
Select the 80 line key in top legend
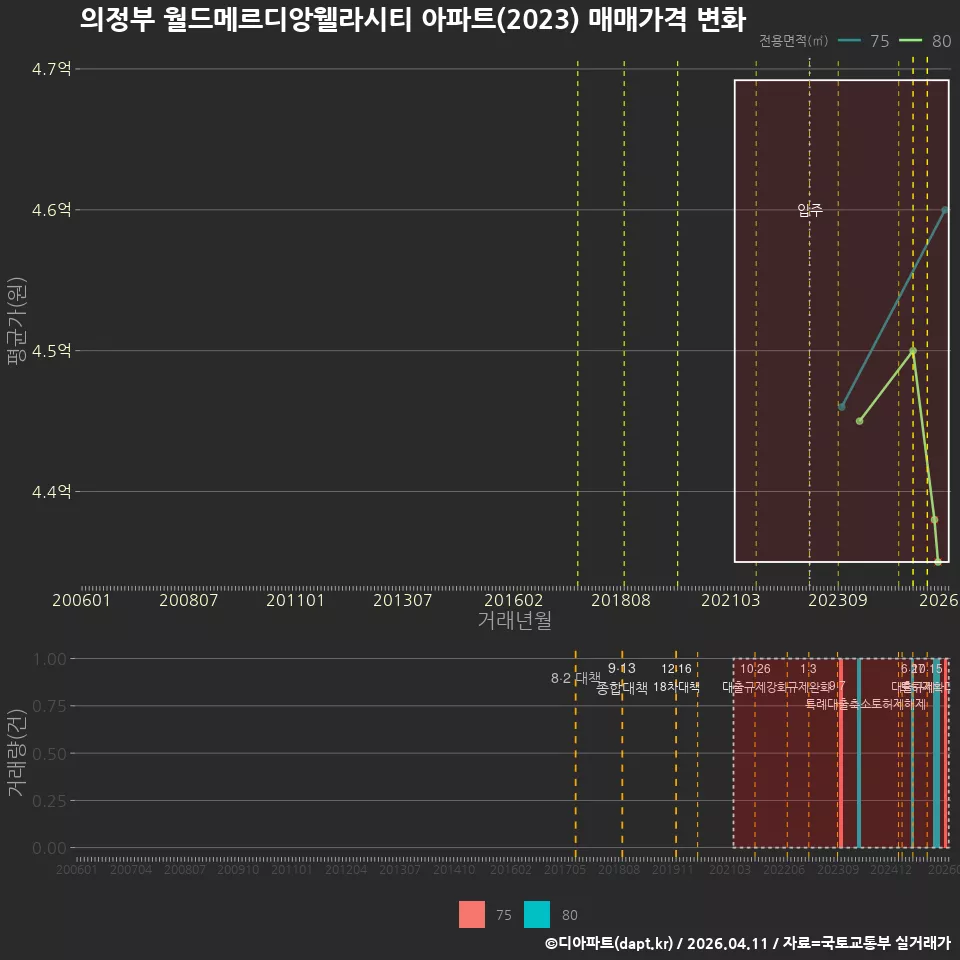(910, 41)
